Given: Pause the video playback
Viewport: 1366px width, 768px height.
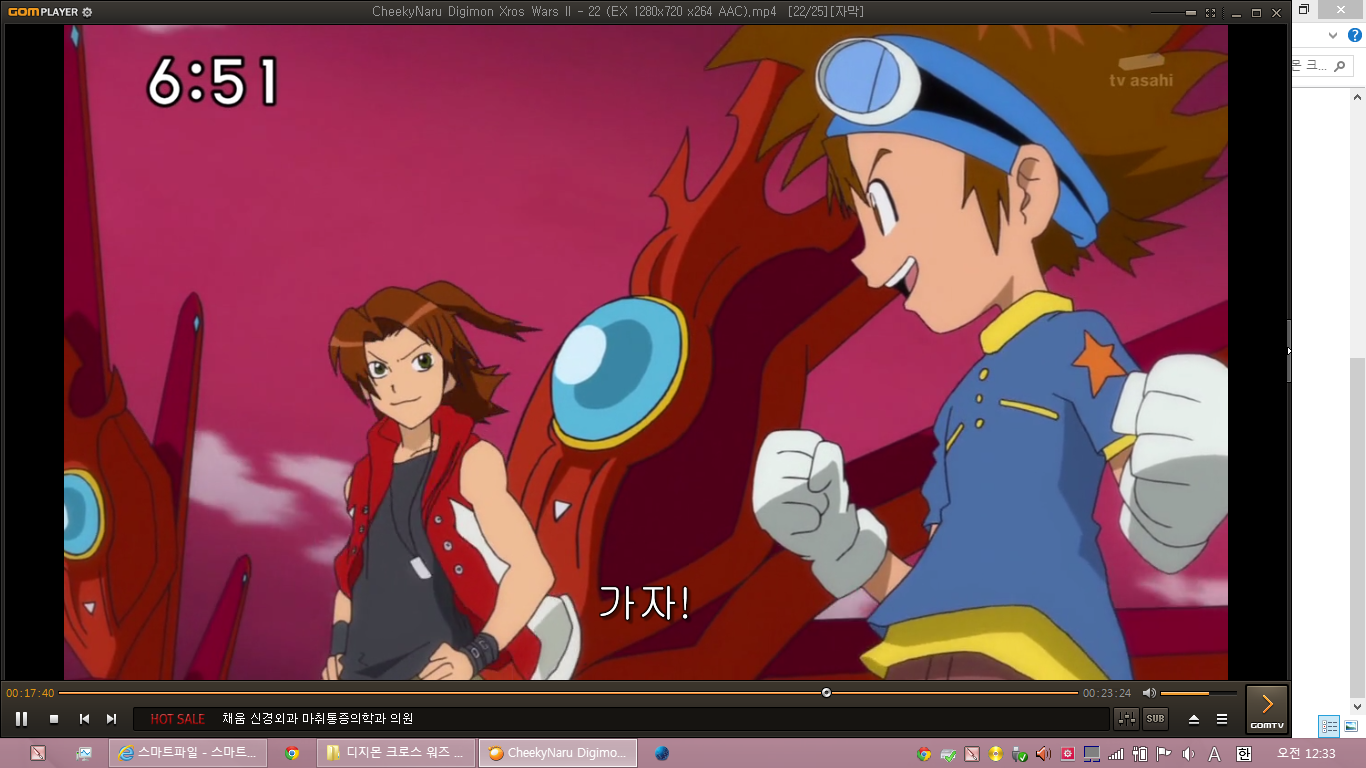Looking at the screenshot, I should tap(21, 718).
